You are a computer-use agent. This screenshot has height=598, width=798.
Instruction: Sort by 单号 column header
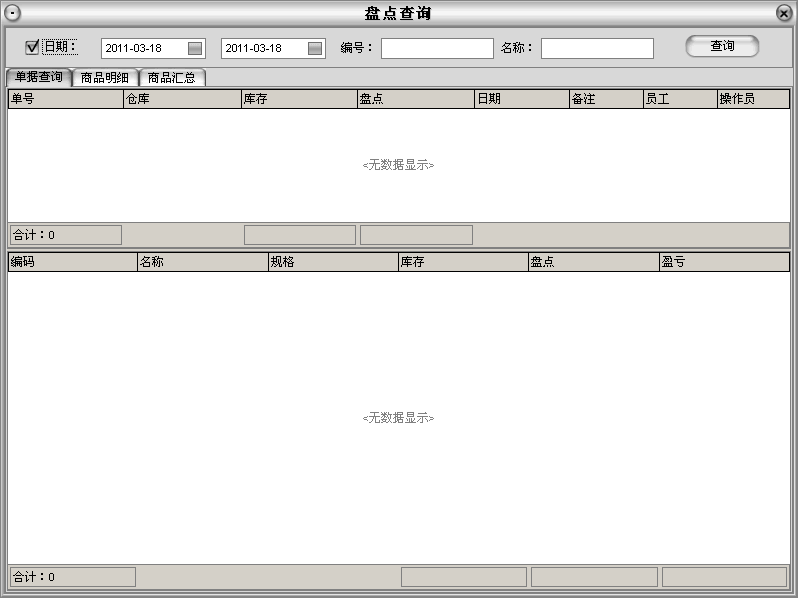tap(66, 99)
